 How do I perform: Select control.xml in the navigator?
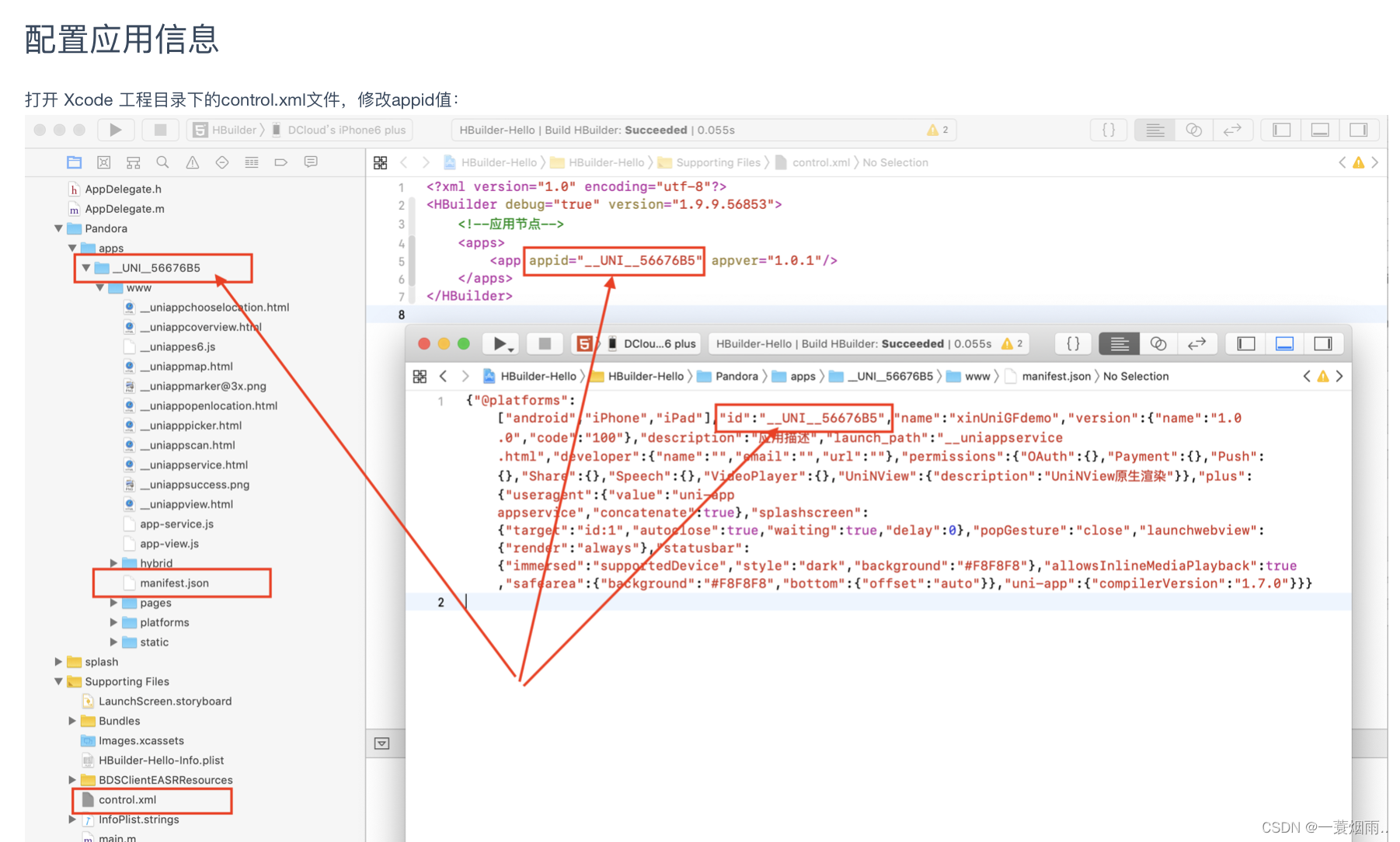tap(127, 799)
